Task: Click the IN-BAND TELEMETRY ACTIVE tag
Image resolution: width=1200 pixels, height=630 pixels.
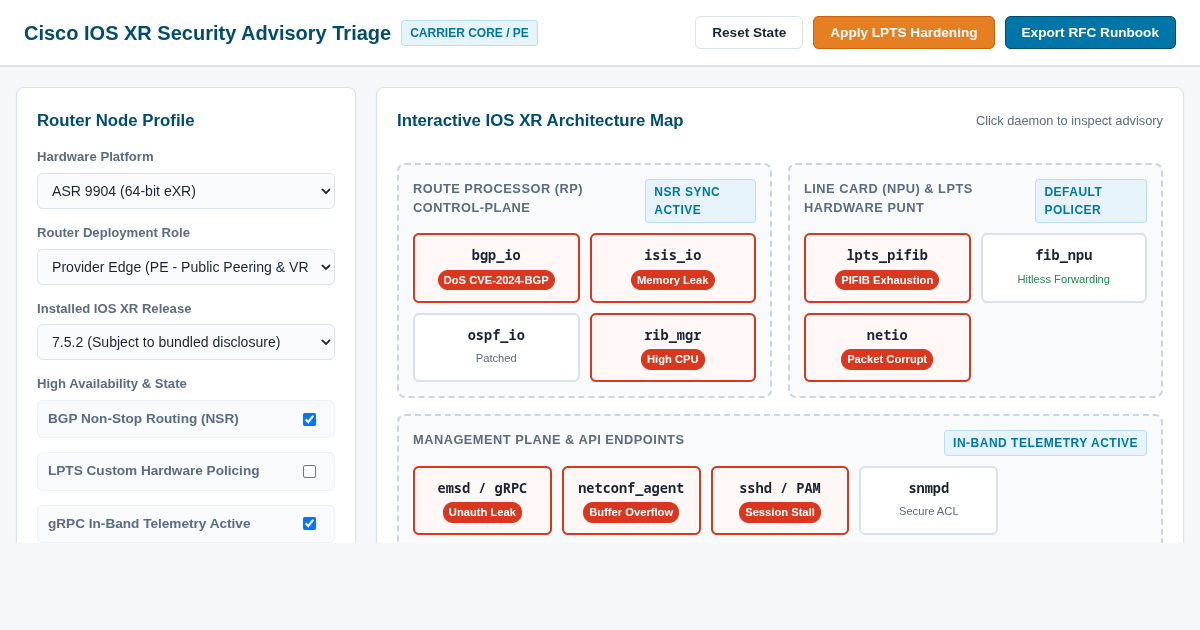Action: (1045, 443)
